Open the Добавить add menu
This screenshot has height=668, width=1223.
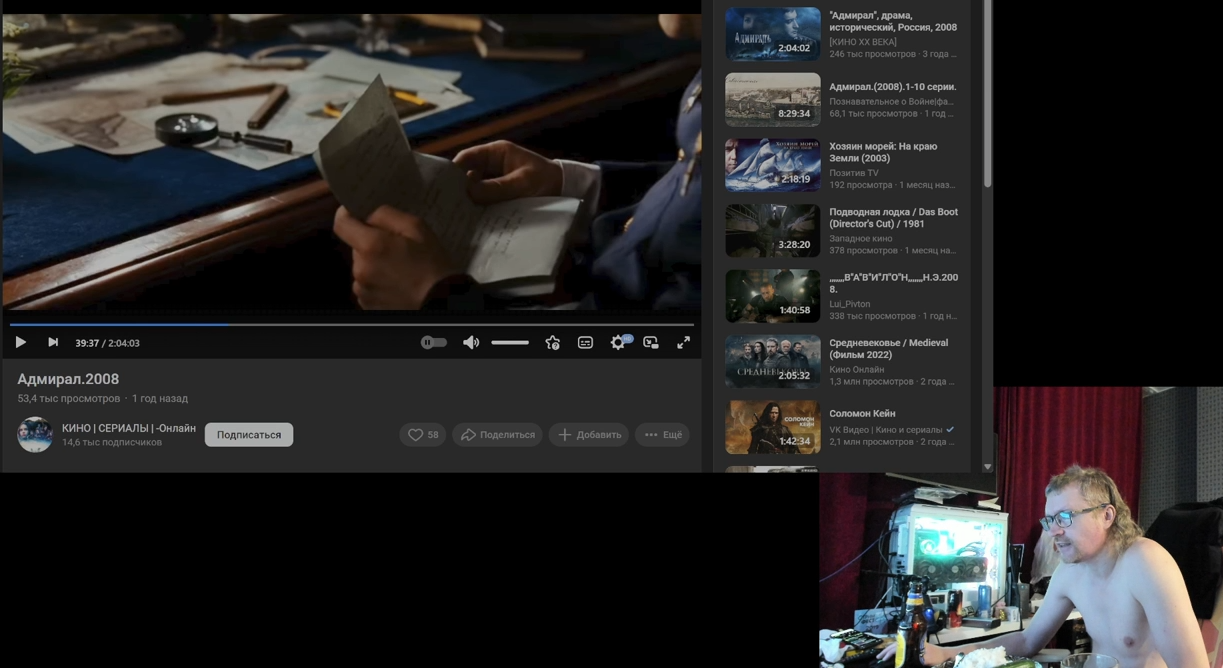589,435
